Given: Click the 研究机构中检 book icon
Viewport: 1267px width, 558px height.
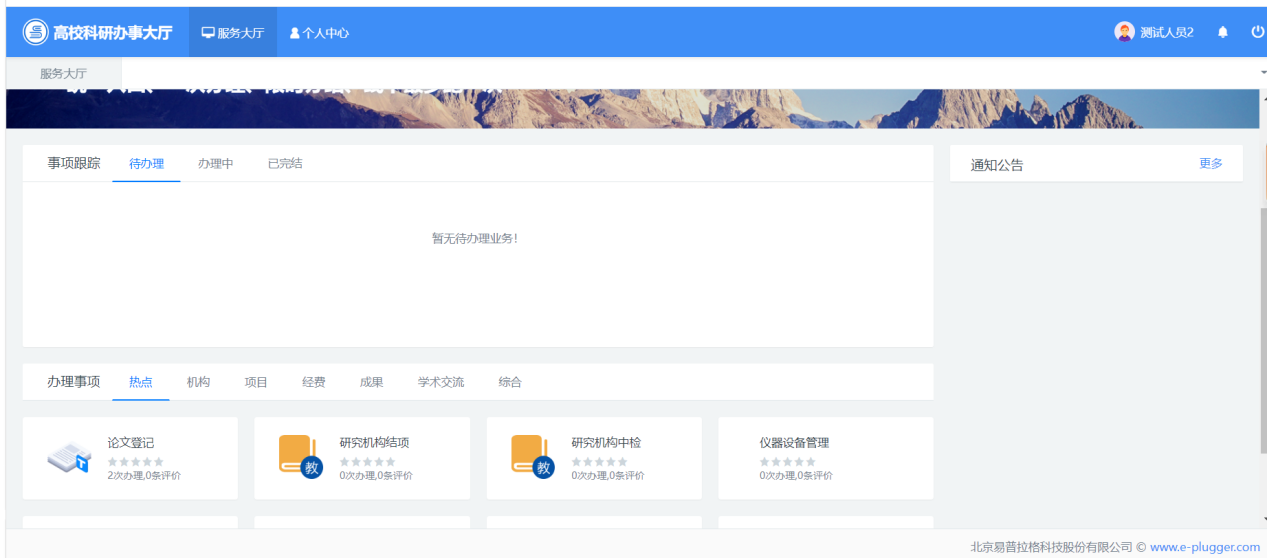Looking at the screenshot, I should tap(531, 456).
